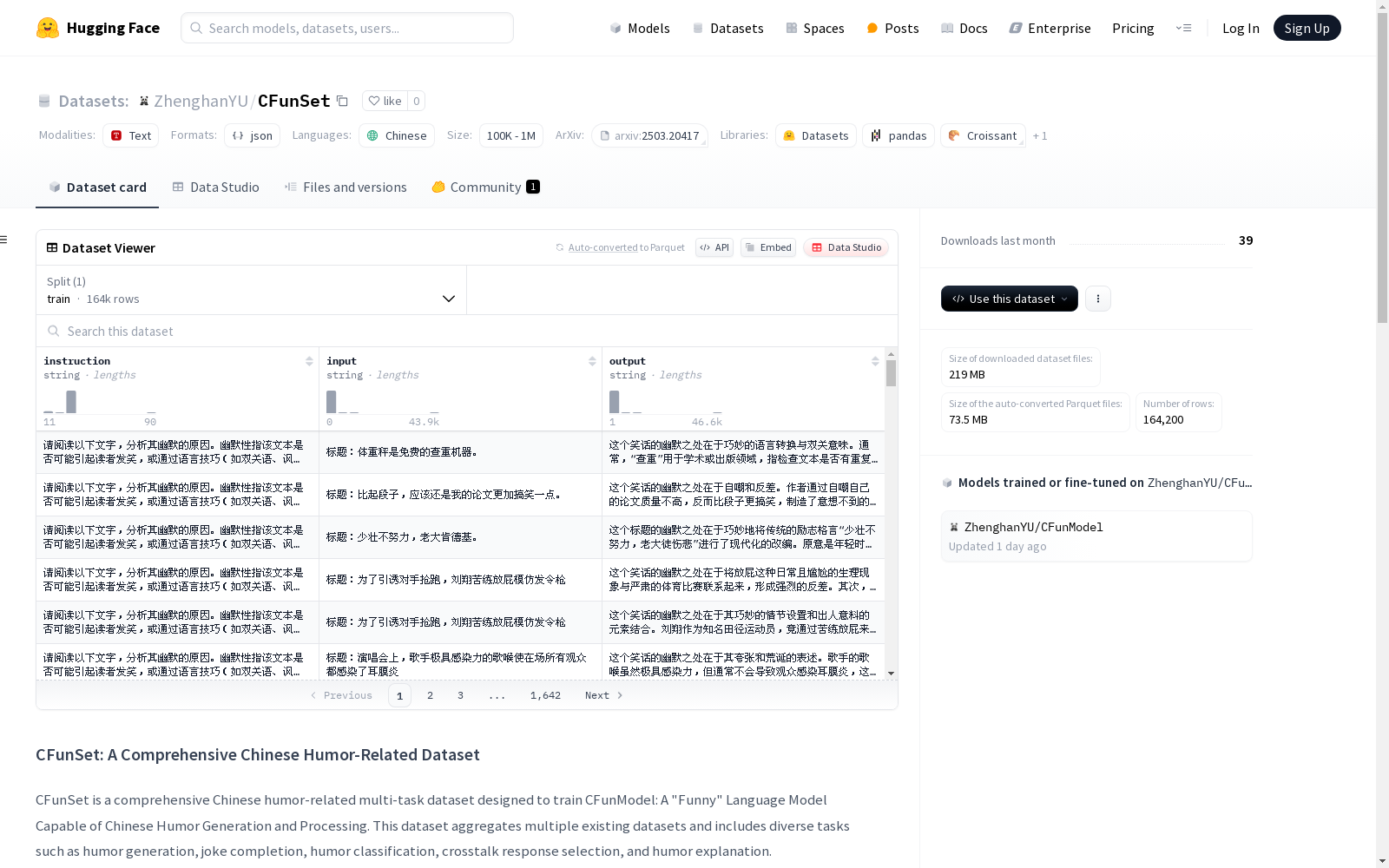Click the json format tag
The height and width of the screenshot is (868, 1389).
[x=252, y=135]
